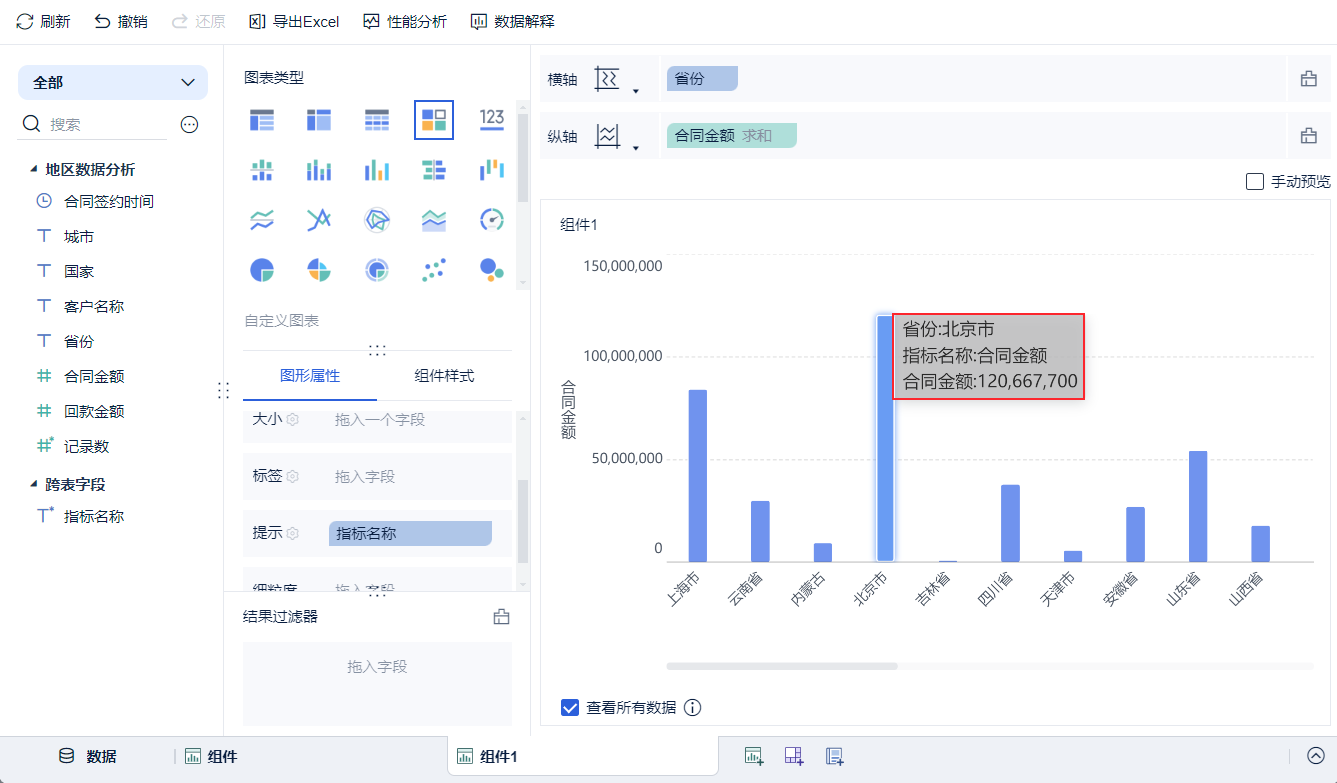Switch to the 组件样式 tab
The width and height of the screenshot is (1337, 783).
pos(445,376)
